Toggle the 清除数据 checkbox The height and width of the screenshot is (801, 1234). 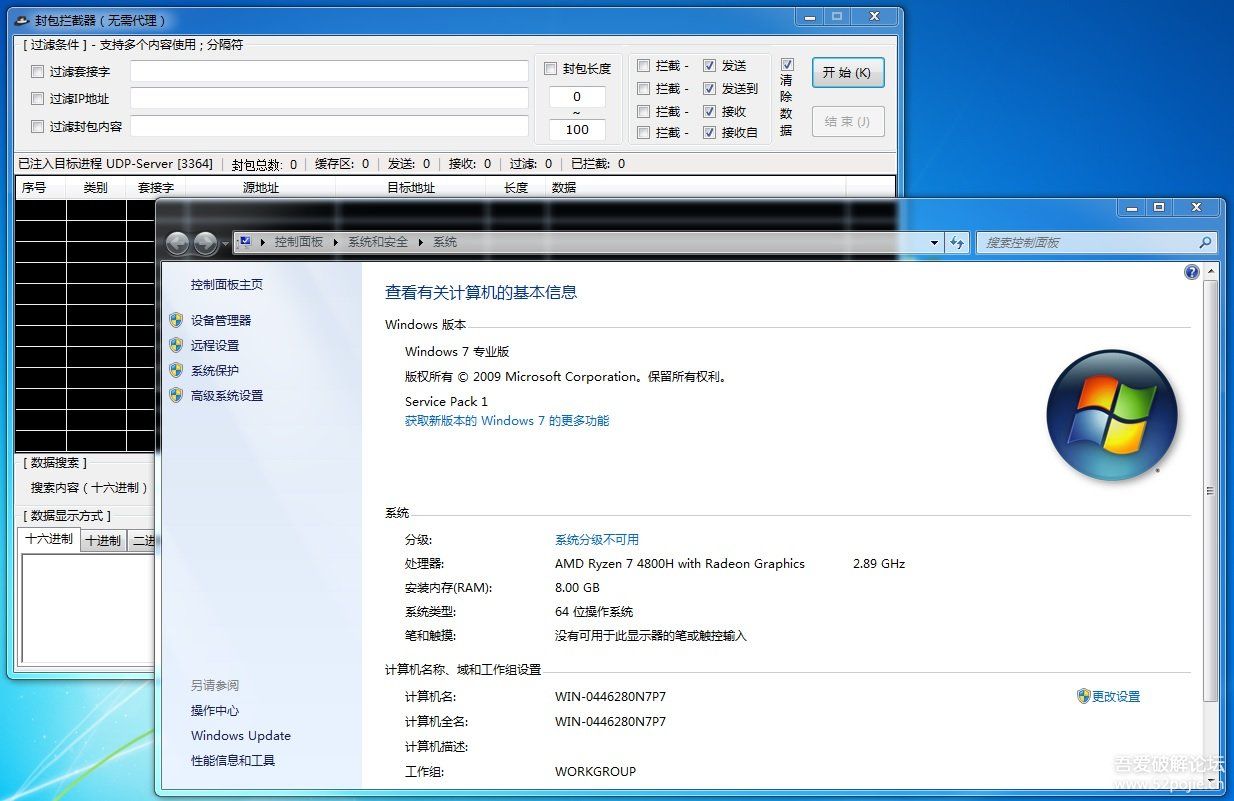pos(787,65)
